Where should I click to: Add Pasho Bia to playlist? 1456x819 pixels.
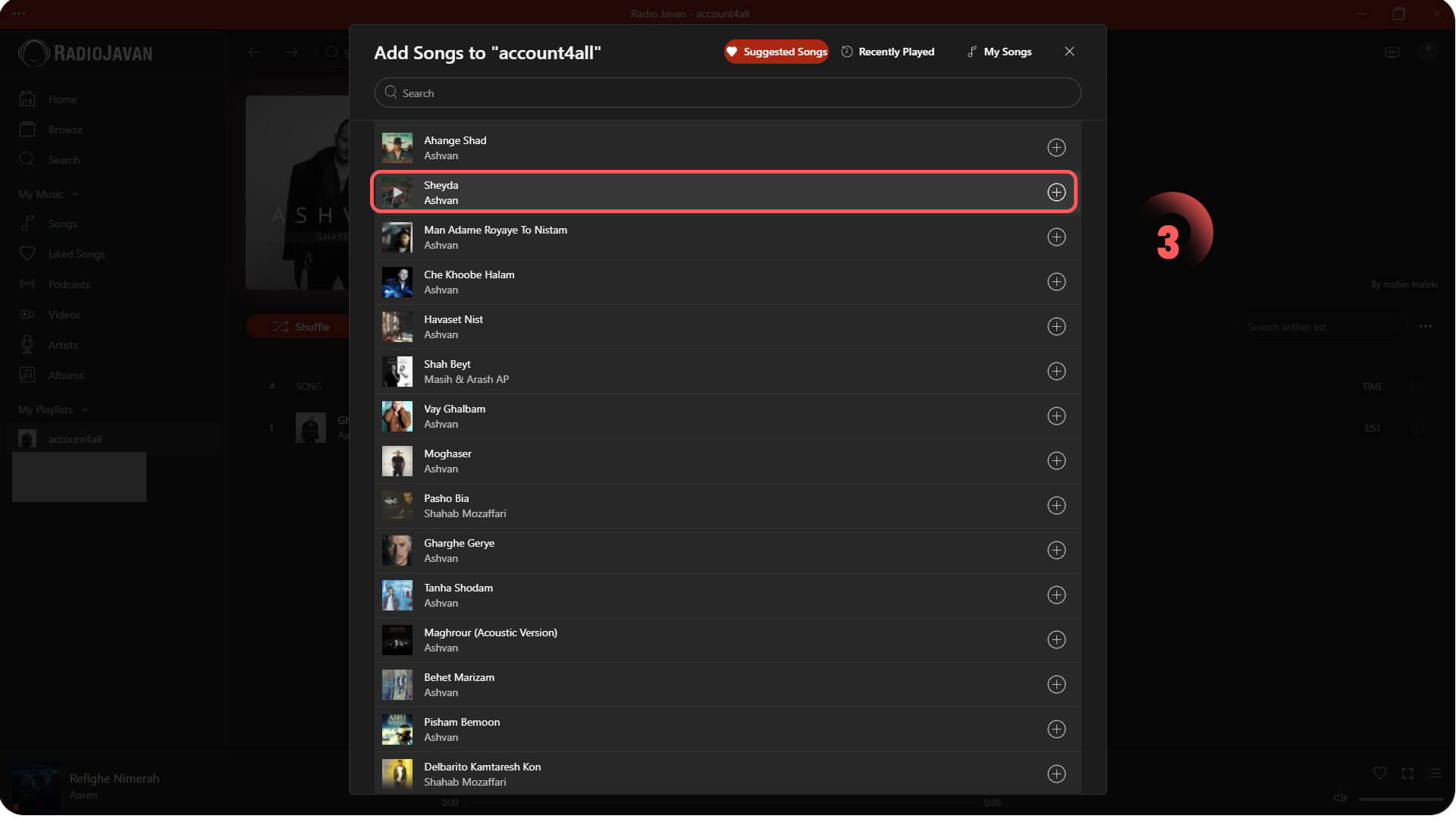(x=1056, y=506)
